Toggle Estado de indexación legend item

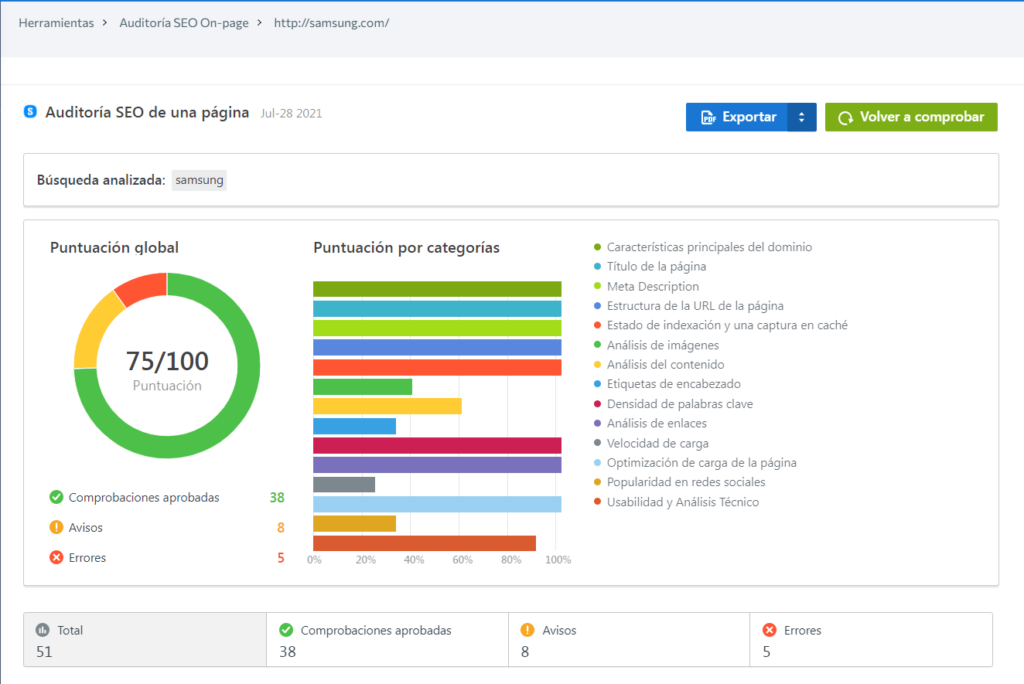tap(720, 325)
